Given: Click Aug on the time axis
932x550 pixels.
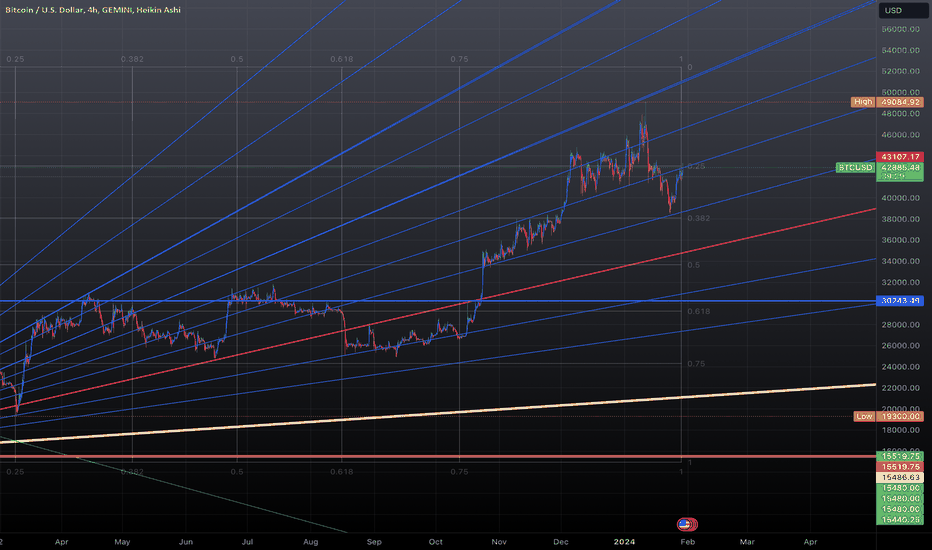Looking at the screenshot, I should 310,542.
